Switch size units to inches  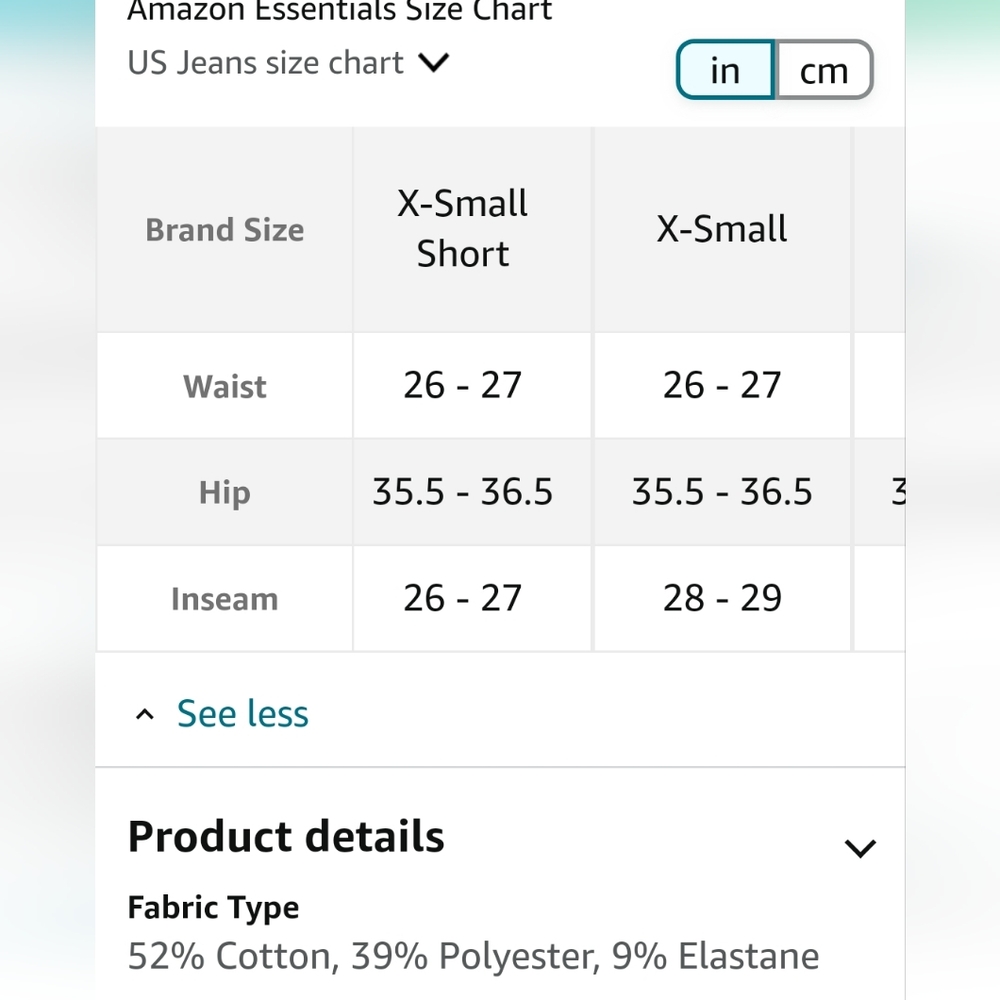coord(725,71)
